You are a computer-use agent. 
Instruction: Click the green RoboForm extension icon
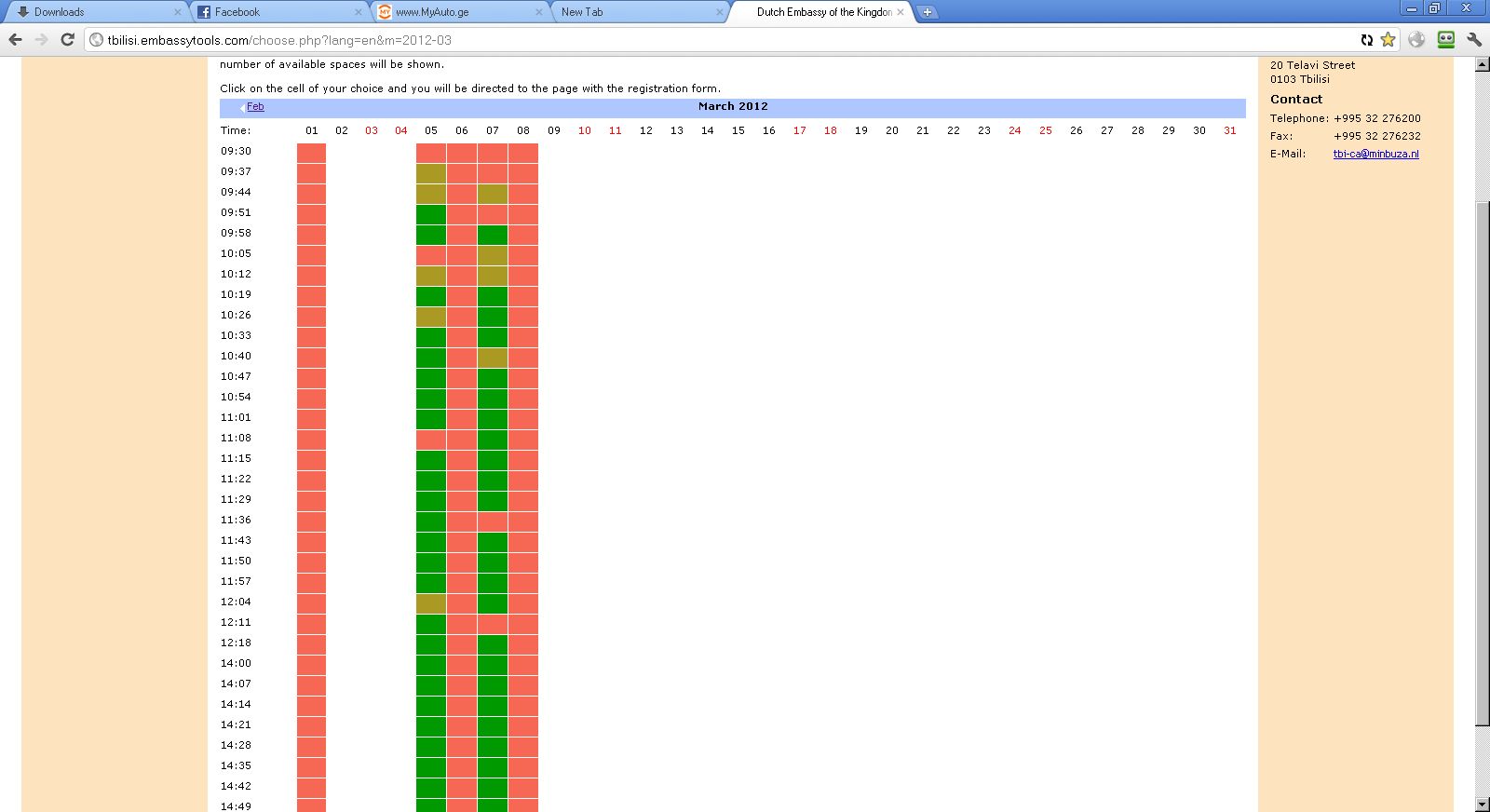coord(1445,39)
